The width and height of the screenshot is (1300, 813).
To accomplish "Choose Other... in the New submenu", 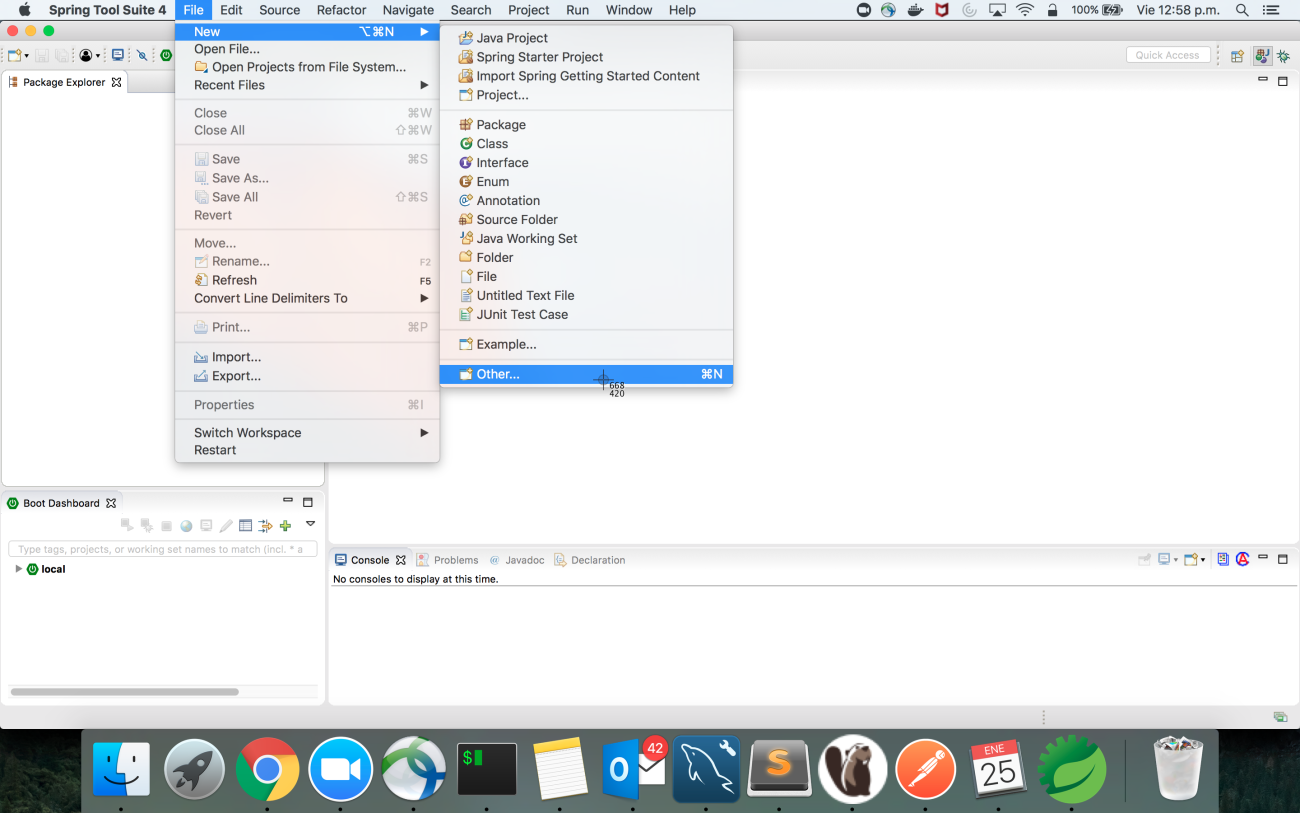I will (x=498, y=374).
